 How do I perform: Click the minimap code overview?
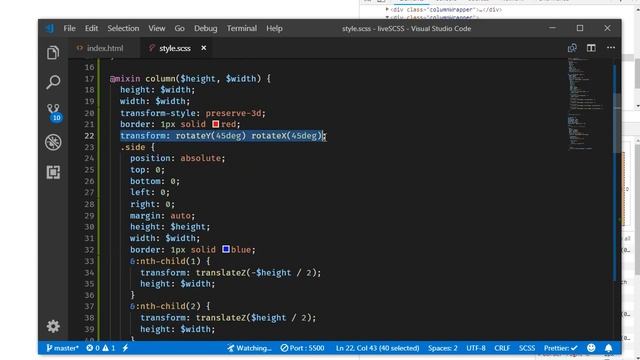point(587,104)
